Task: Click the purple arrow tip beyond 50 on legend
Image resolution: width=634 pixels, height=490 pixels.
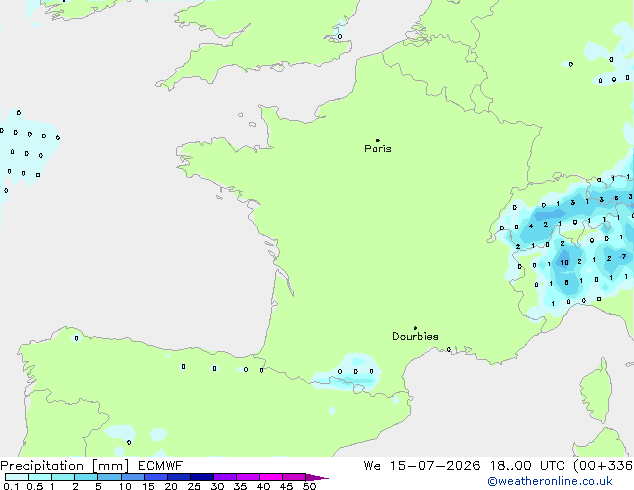Action: point(317,477)
